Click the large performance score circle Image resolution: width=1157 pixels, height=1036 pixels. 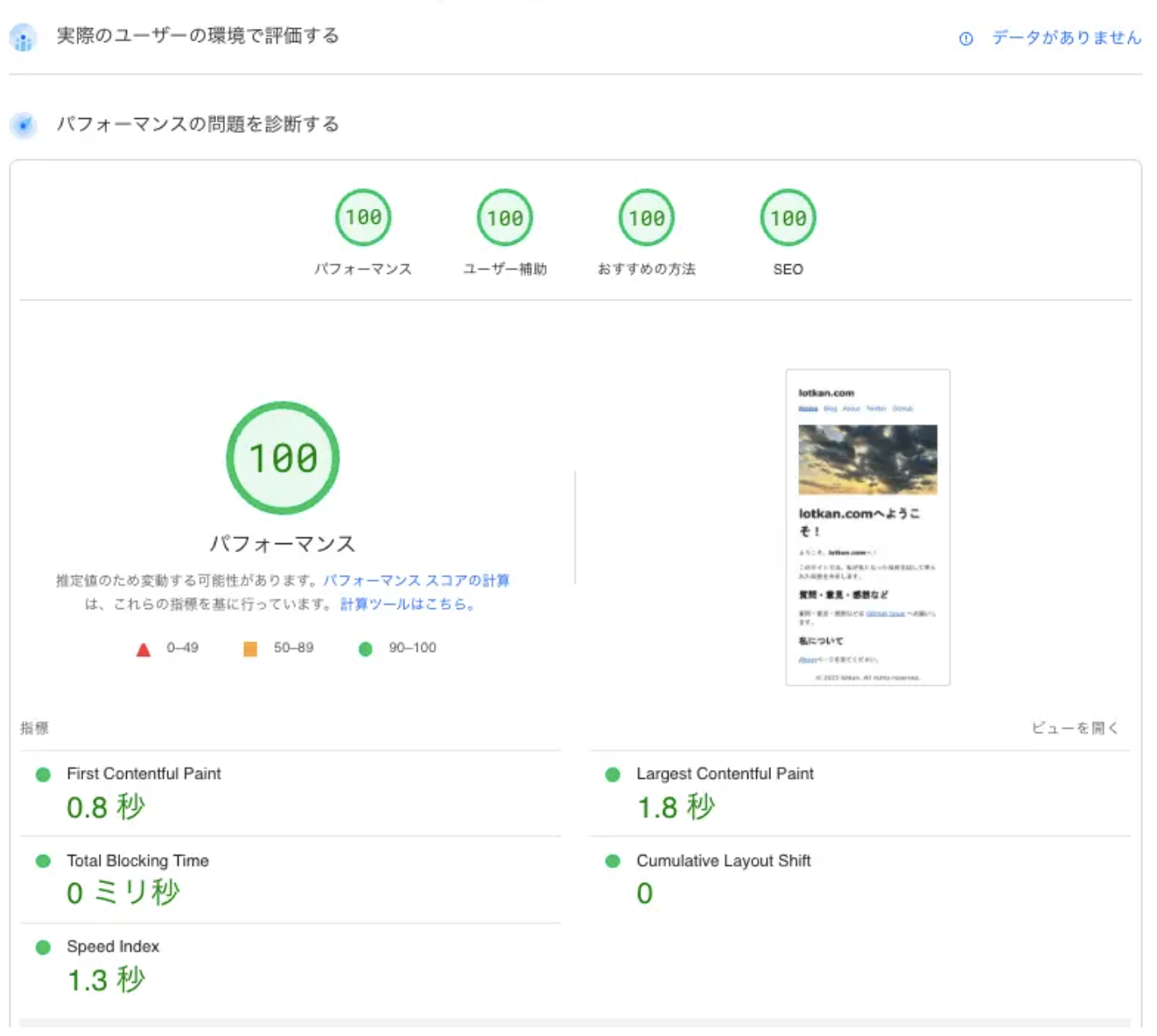pos(283,458)
